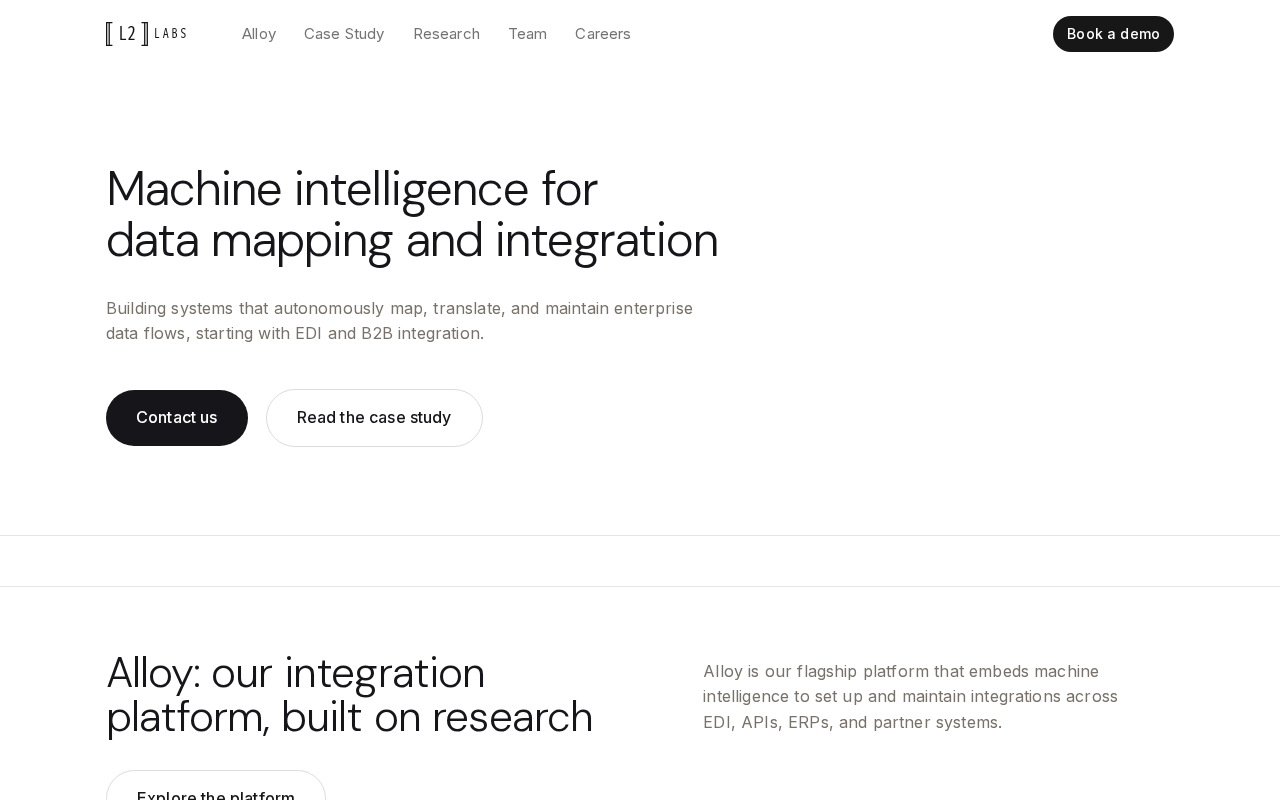Click the 'Alloy: our integration' heading line
1280x800 pixels.
point(296,673)
